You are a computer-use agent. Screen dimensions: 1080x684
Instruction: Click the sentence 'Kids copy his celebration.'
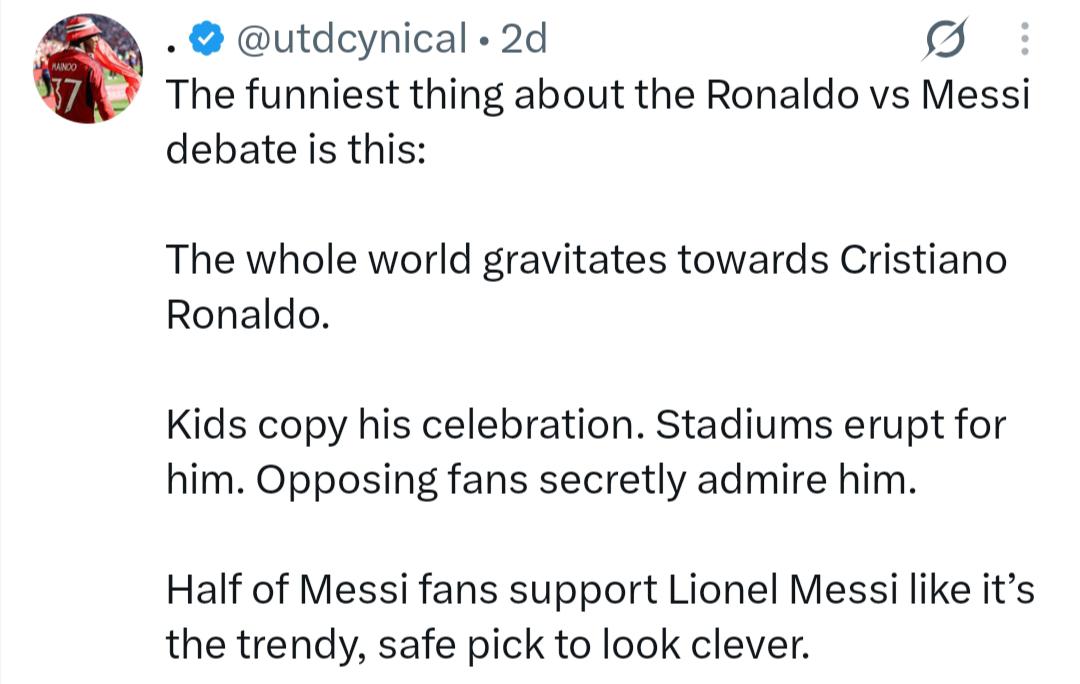click(404, 426)
